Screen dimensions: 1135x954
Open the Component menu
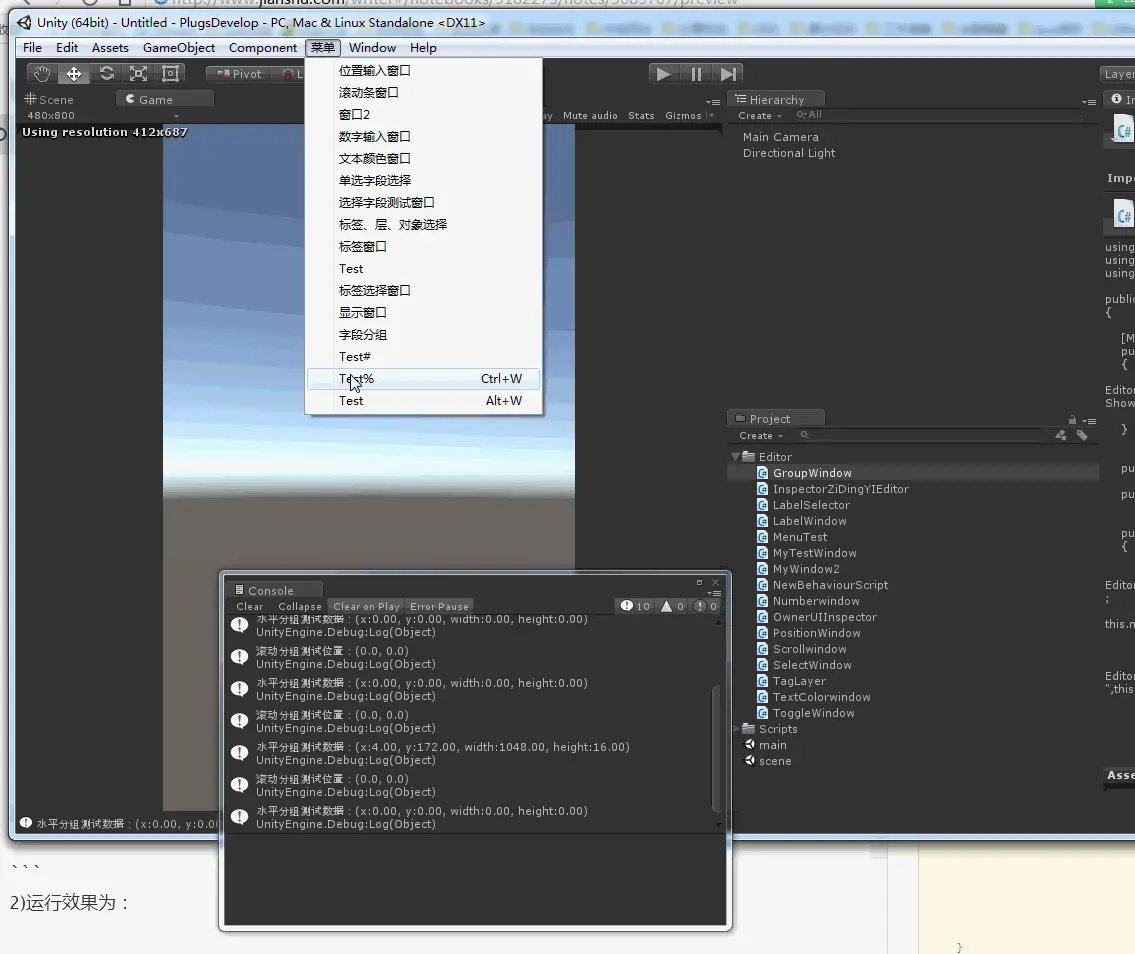click(263, 48)
